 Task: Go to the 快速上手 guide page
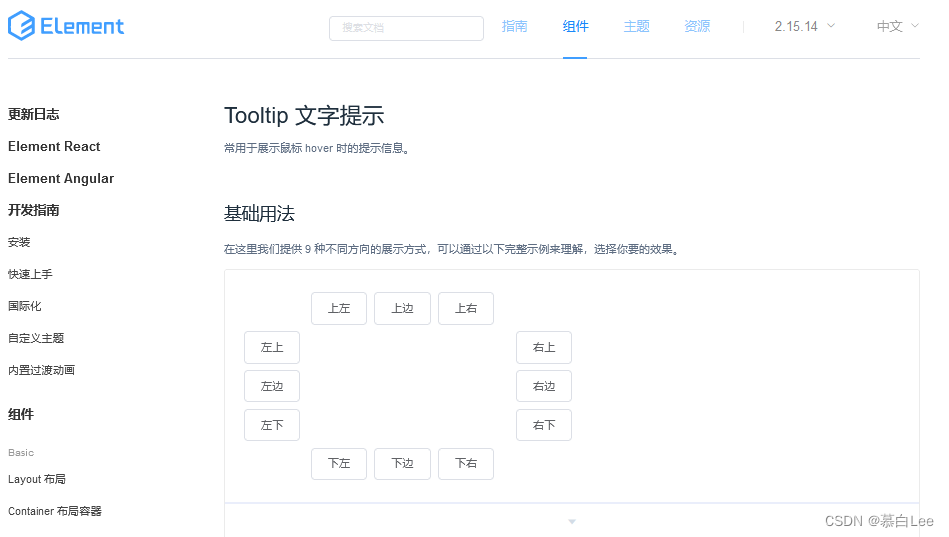(30, 274)
